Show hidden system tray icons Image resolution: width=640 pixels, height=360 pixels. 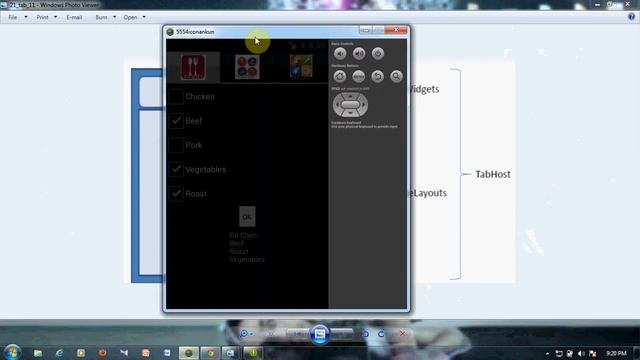547,353
